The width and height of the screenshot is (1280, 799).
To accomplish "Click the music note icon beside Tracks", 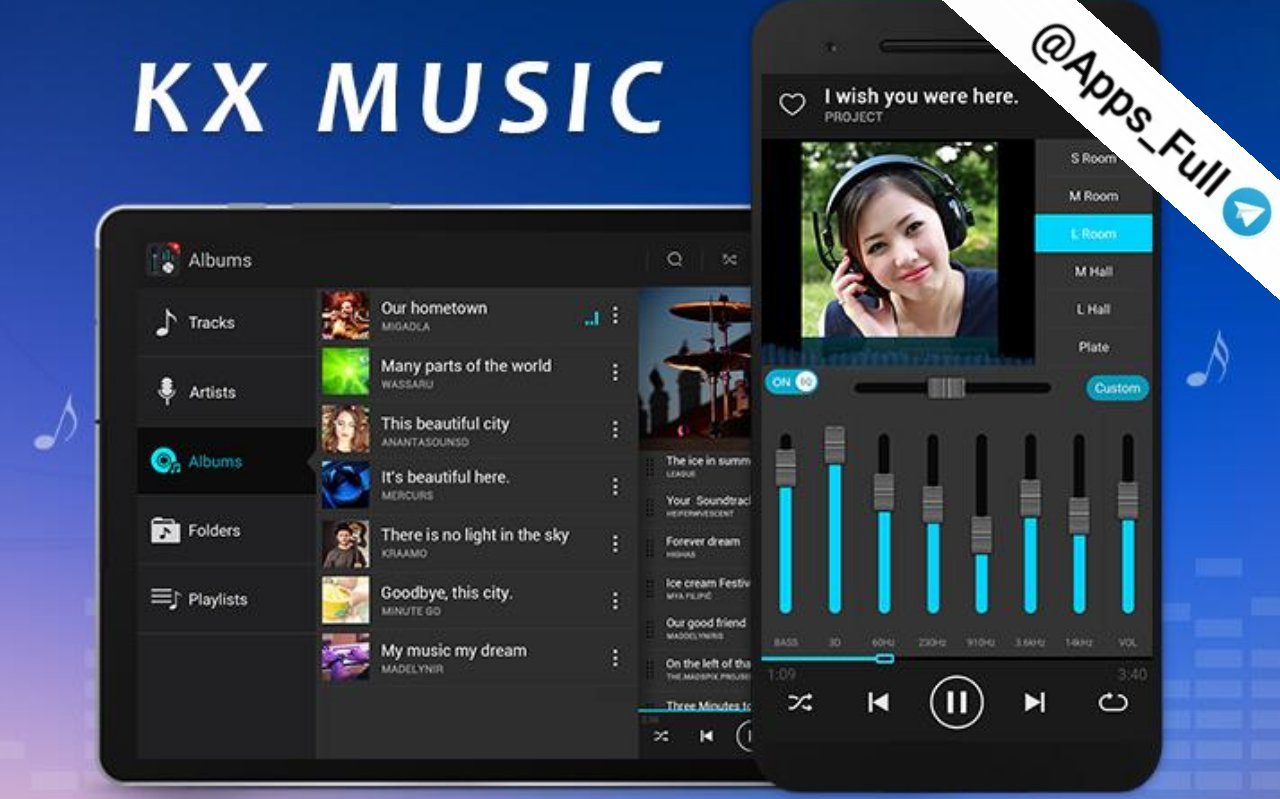I will pos(166,322).
